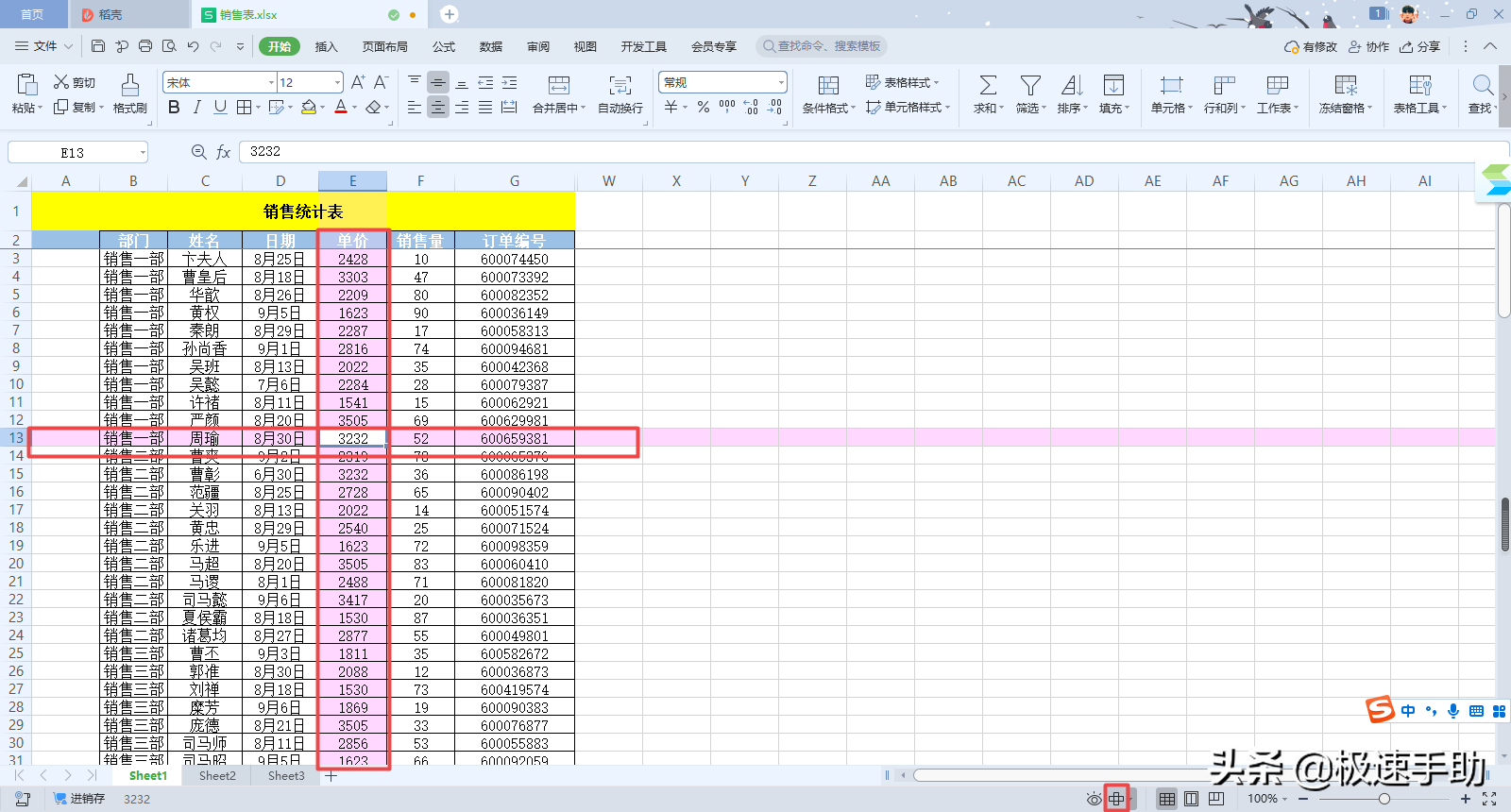Toggle horizontal center alignment
This screenshot has height=812, width=1511.
click(438, 108)
